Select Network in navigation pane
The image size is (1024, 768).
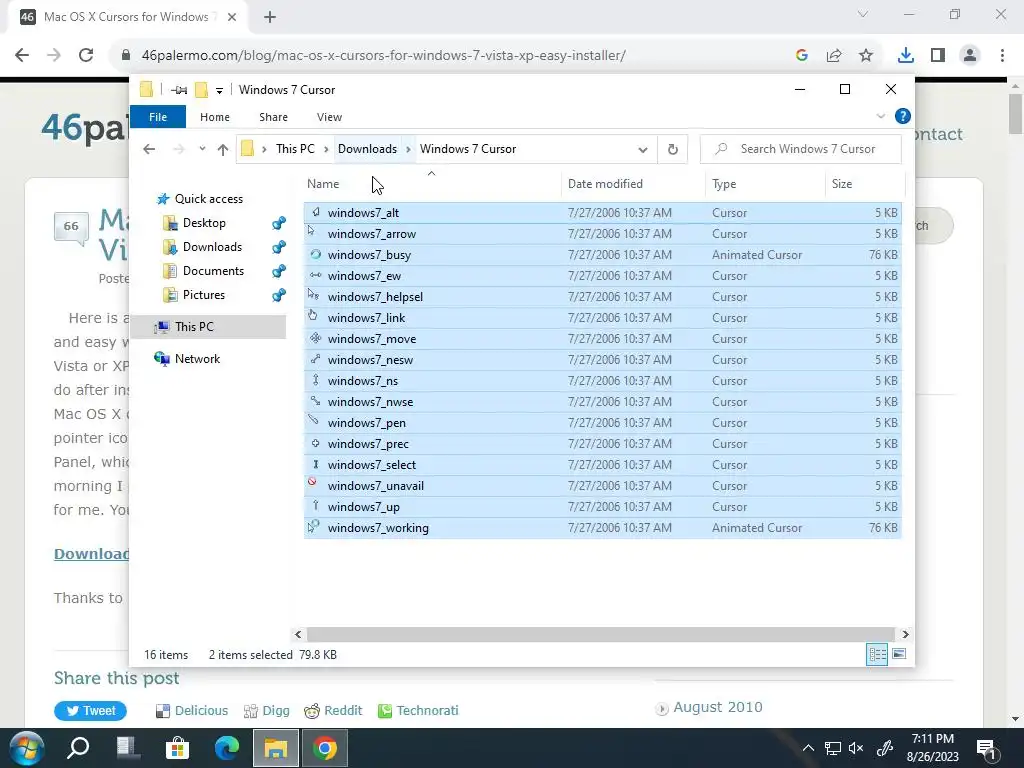197,359
